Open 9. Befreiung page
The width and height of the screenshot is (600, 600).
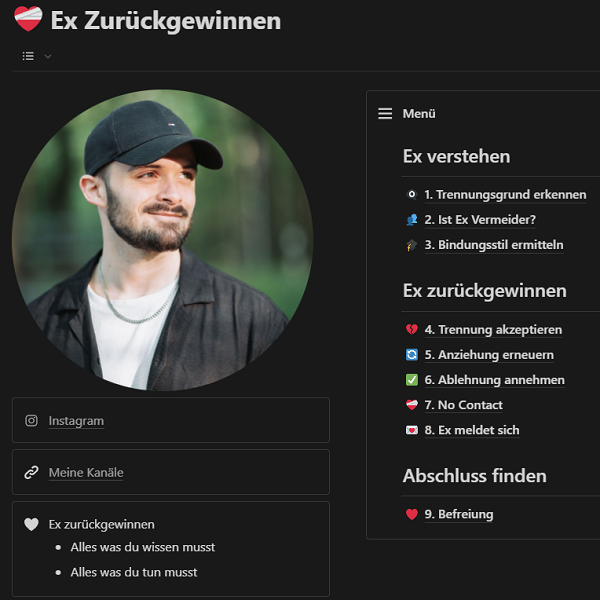(459, 514)
